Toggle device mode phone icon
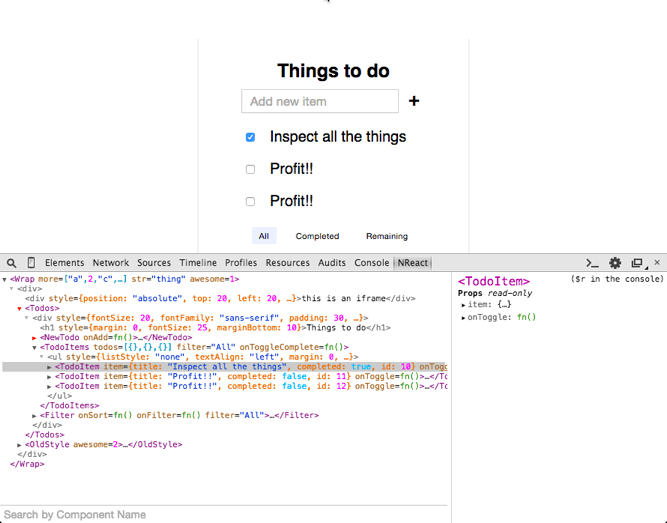Image resolution: width=667 pixels, height=523 pixels. [x=31, y=263]
